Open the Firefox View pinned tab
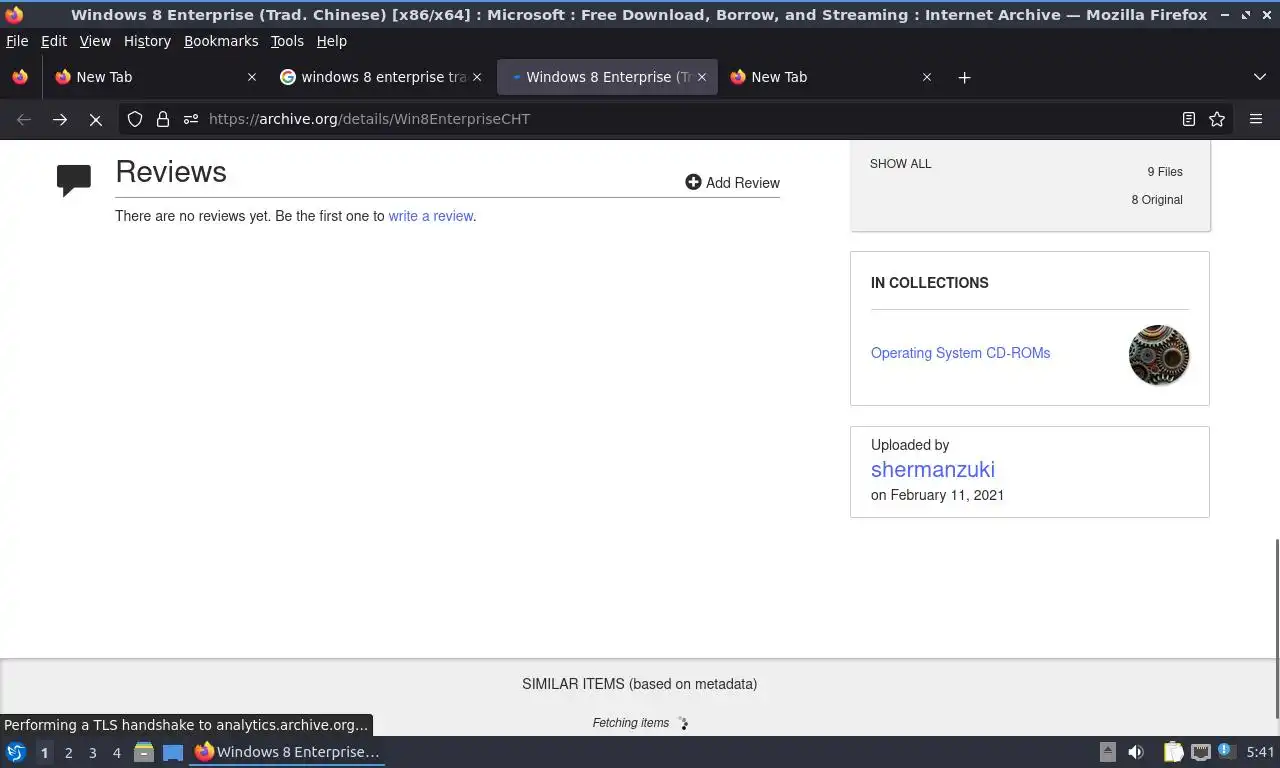 (20, 77)
